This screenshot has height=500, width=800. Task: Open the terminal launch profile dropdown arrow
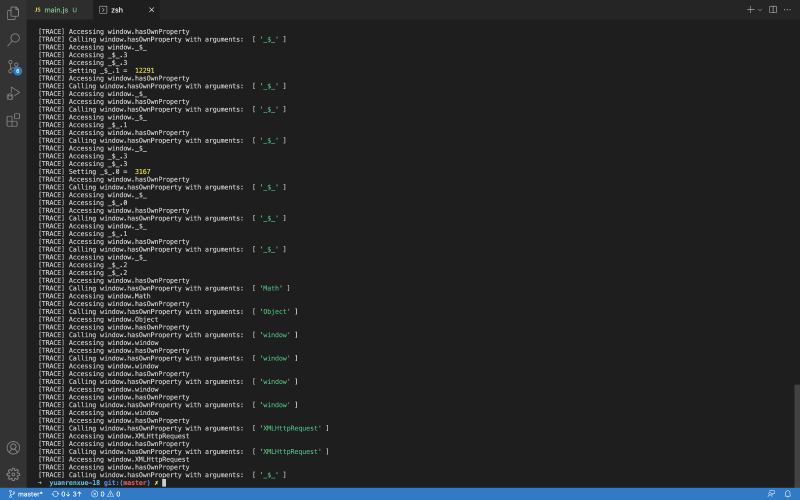pyautogui.click(x=760, y=9)
